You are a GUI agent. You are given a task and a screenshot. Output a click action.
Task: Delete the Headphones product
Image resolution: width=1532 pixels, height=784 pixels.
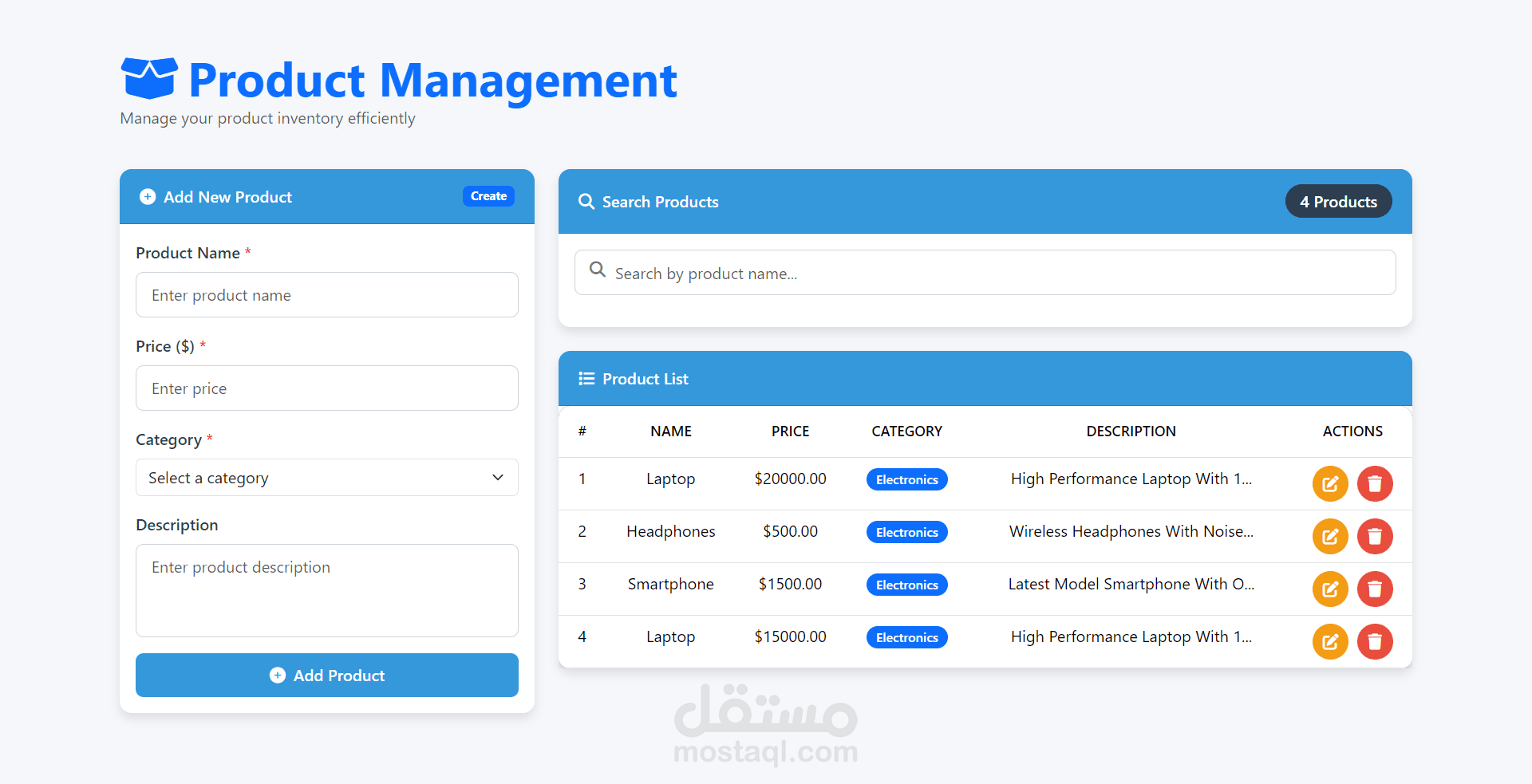pyautogui.click(x=1375, y=536)
